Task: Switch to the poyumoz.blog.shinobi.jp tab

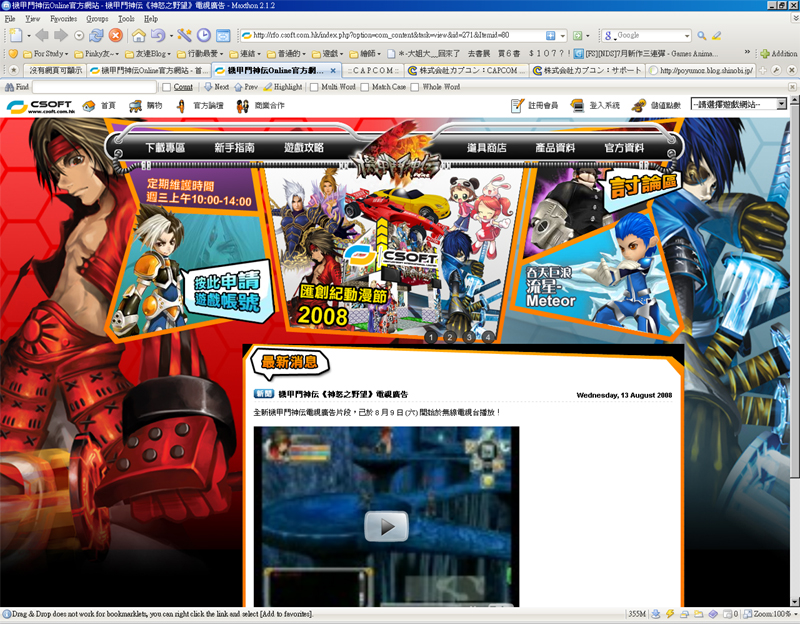Action: (x=702, y=70)
